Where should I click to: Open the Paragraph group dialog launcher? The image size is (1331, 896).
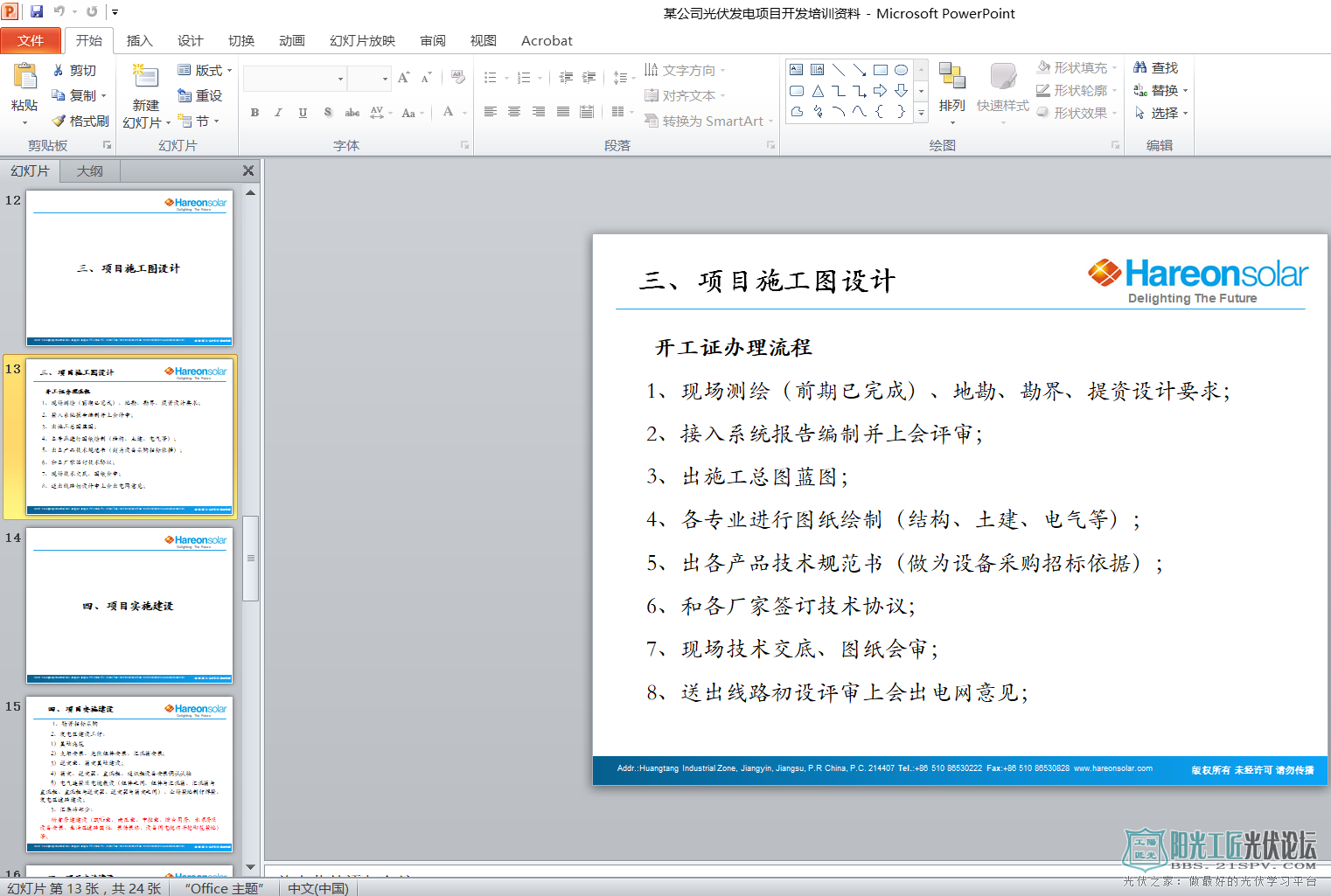771,145
